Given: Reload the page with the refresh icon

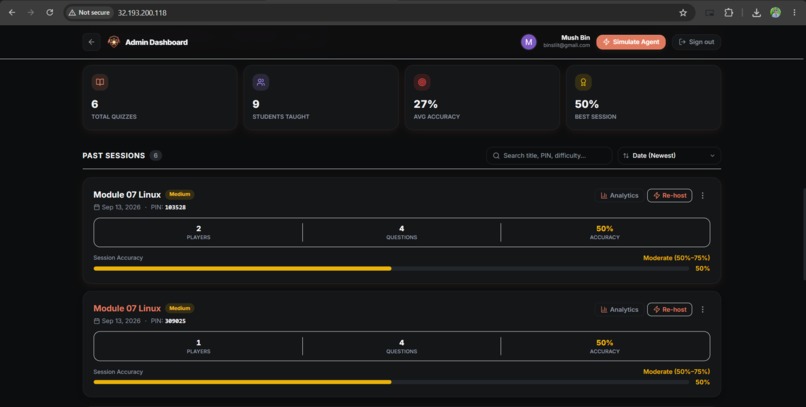Looking at the screenshot, I should click(x=50, y=12).
